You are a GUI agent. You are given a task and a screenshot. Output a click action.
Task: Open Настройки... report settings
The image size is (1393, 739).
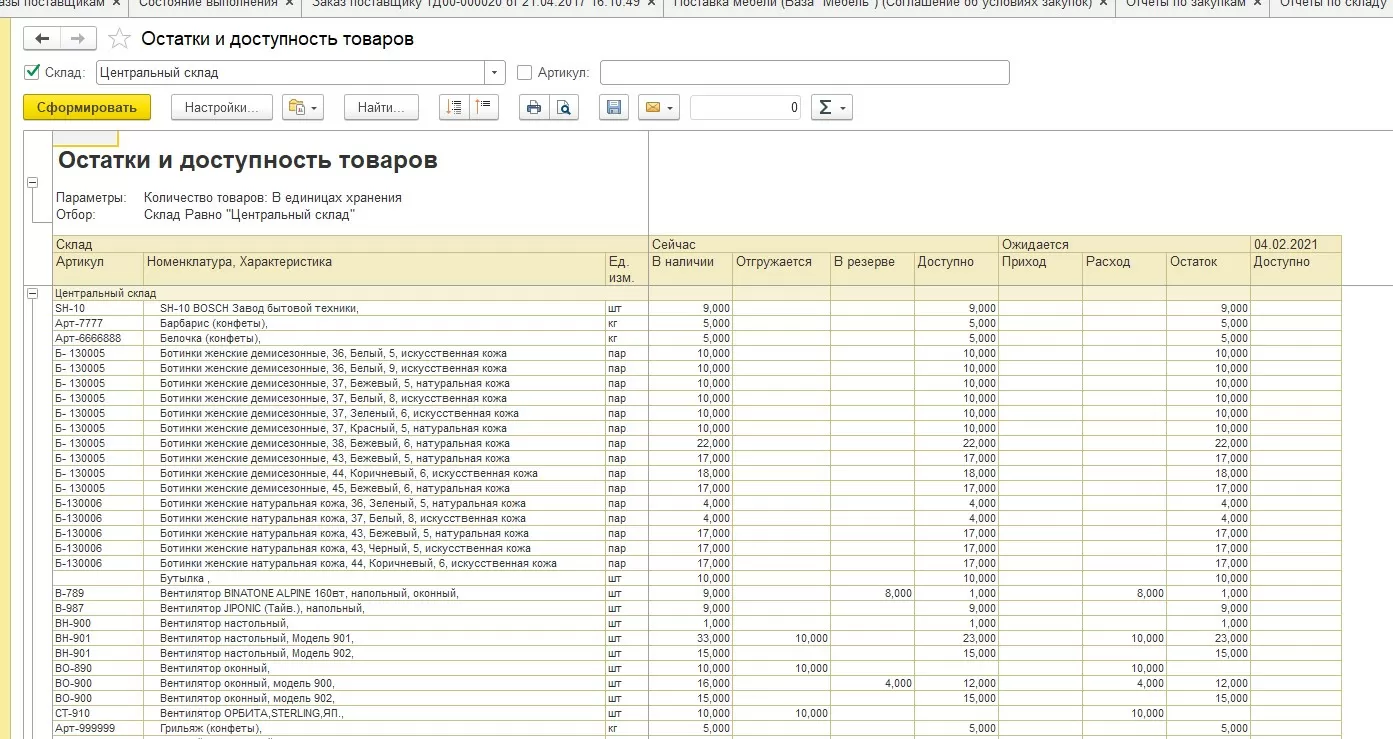coord(222,108)
